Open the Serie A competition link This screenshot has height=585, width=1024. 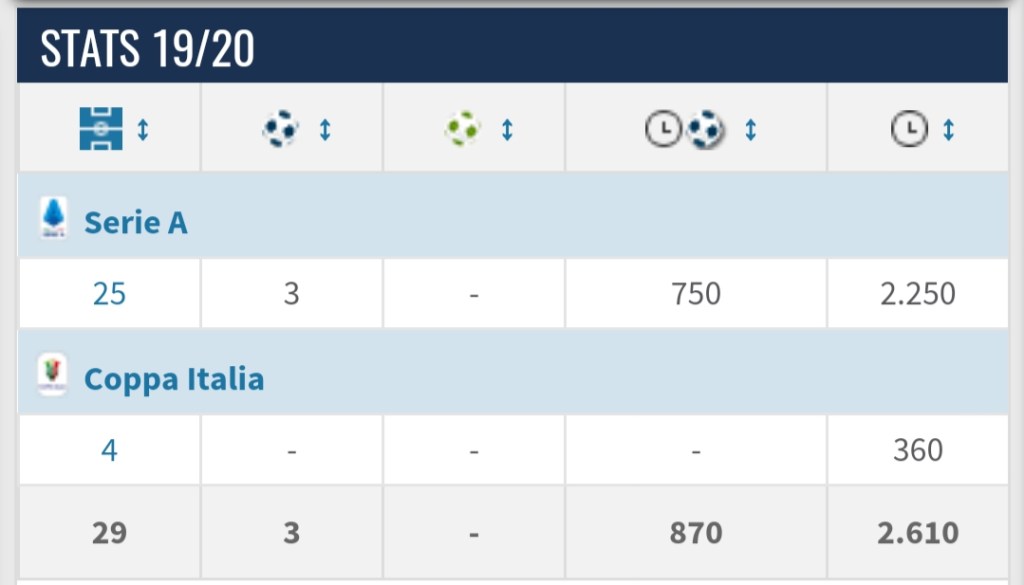pyautogui.click(x=136, y=222)
